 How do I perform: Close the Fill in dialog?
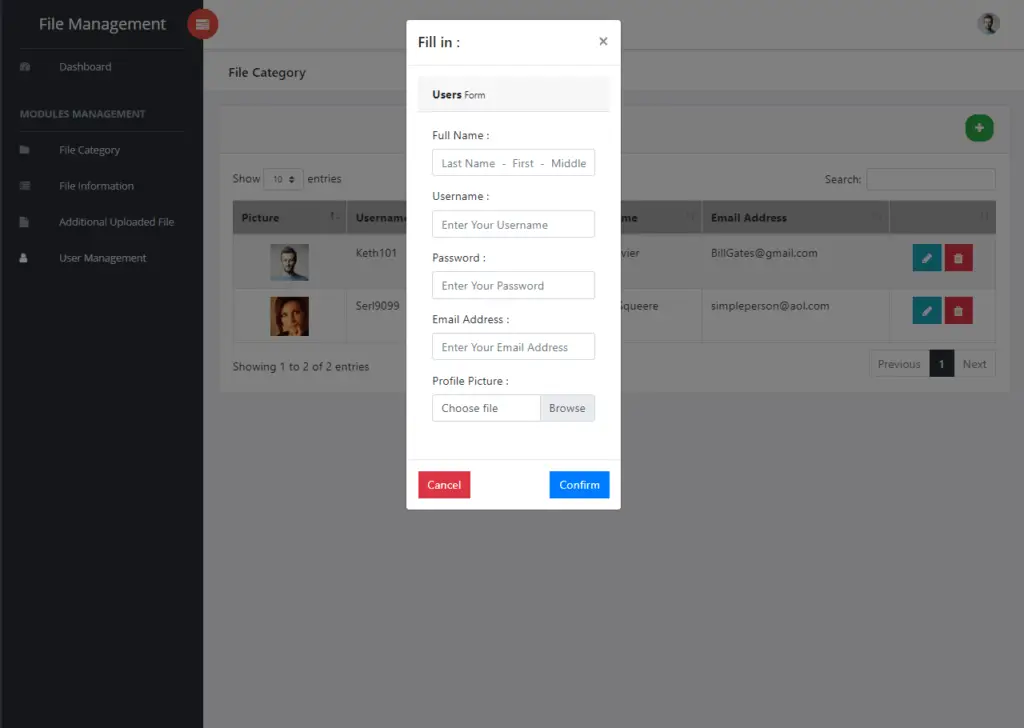603,41
